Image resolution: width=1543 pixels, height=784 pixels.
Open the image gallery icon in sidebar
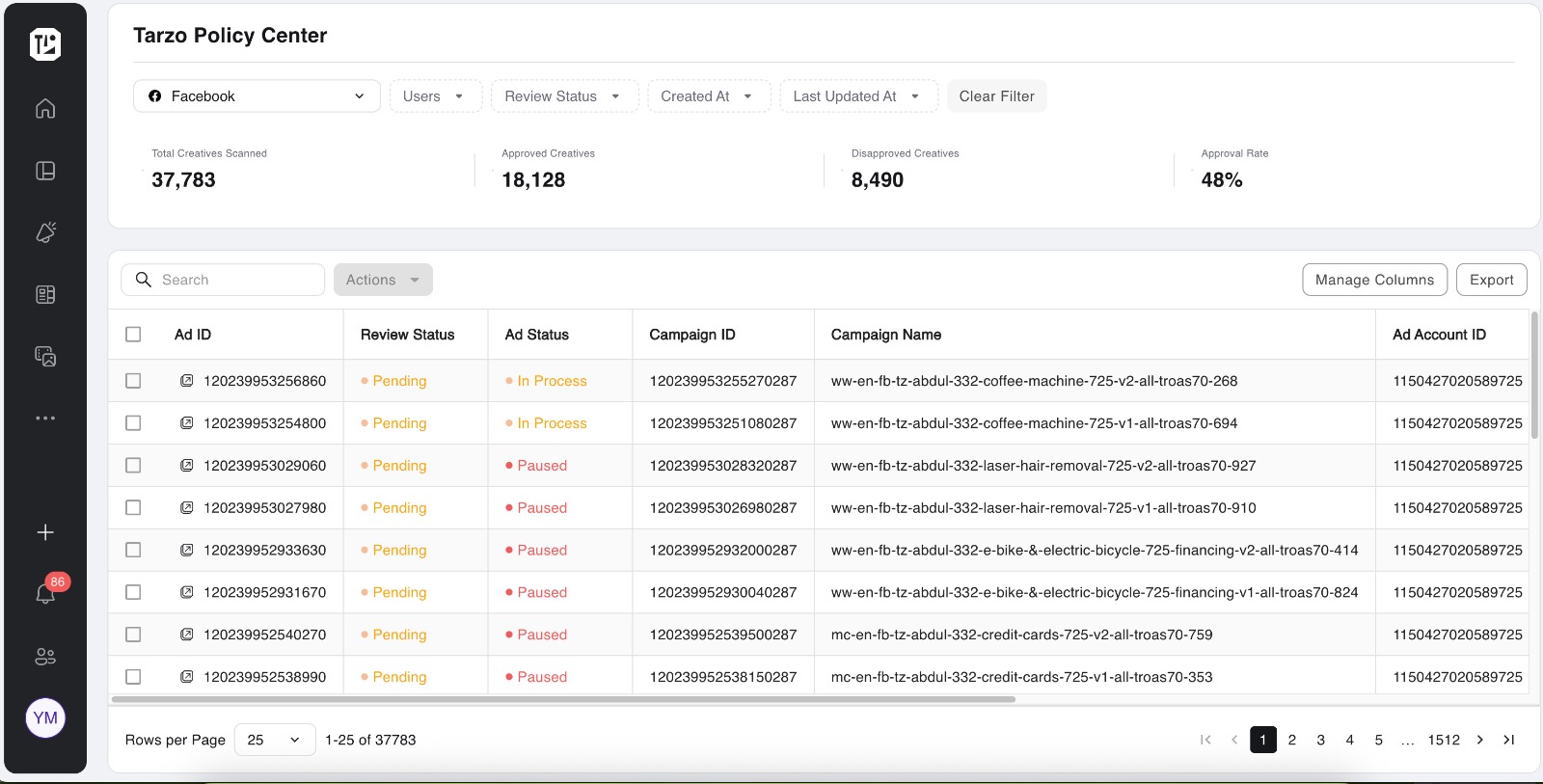coord(45,357)
